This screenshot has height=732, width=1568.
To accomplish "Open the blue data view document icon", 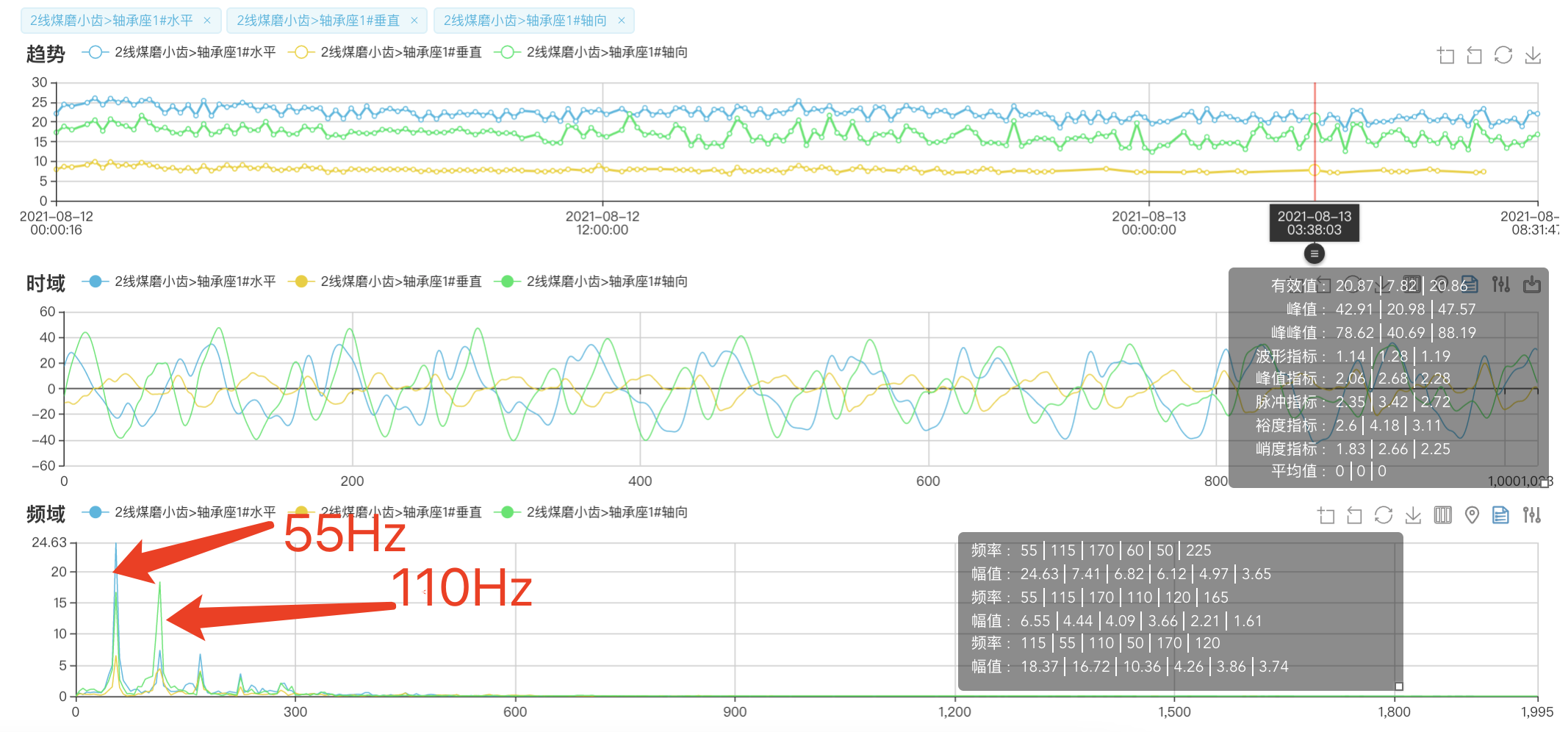I will coord(1500,515).
